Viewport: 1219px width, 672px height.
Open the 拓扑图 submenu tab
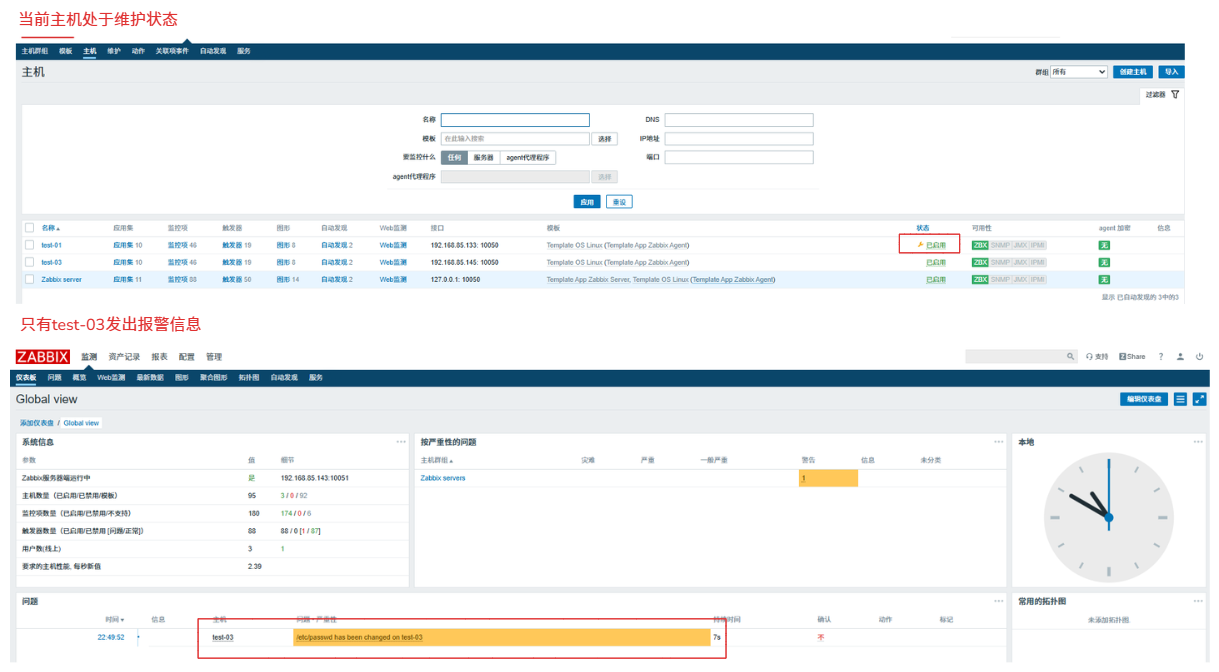(249, 378)
